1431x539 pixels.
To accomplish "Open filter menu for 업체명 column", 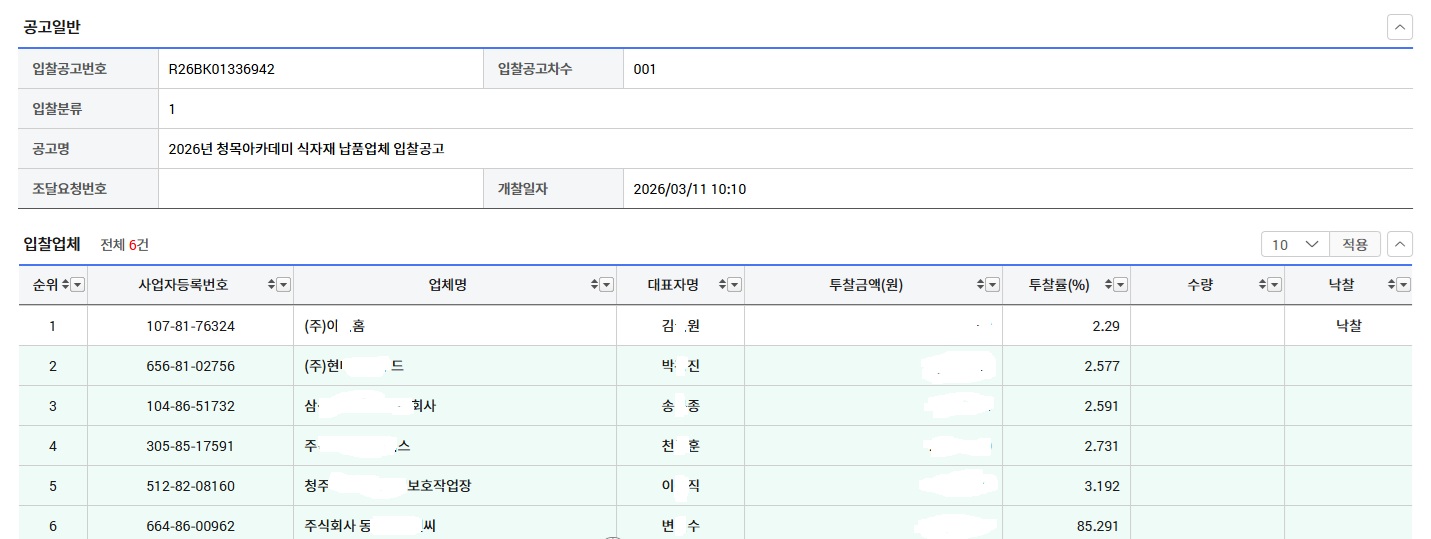I will click(606, 285).
